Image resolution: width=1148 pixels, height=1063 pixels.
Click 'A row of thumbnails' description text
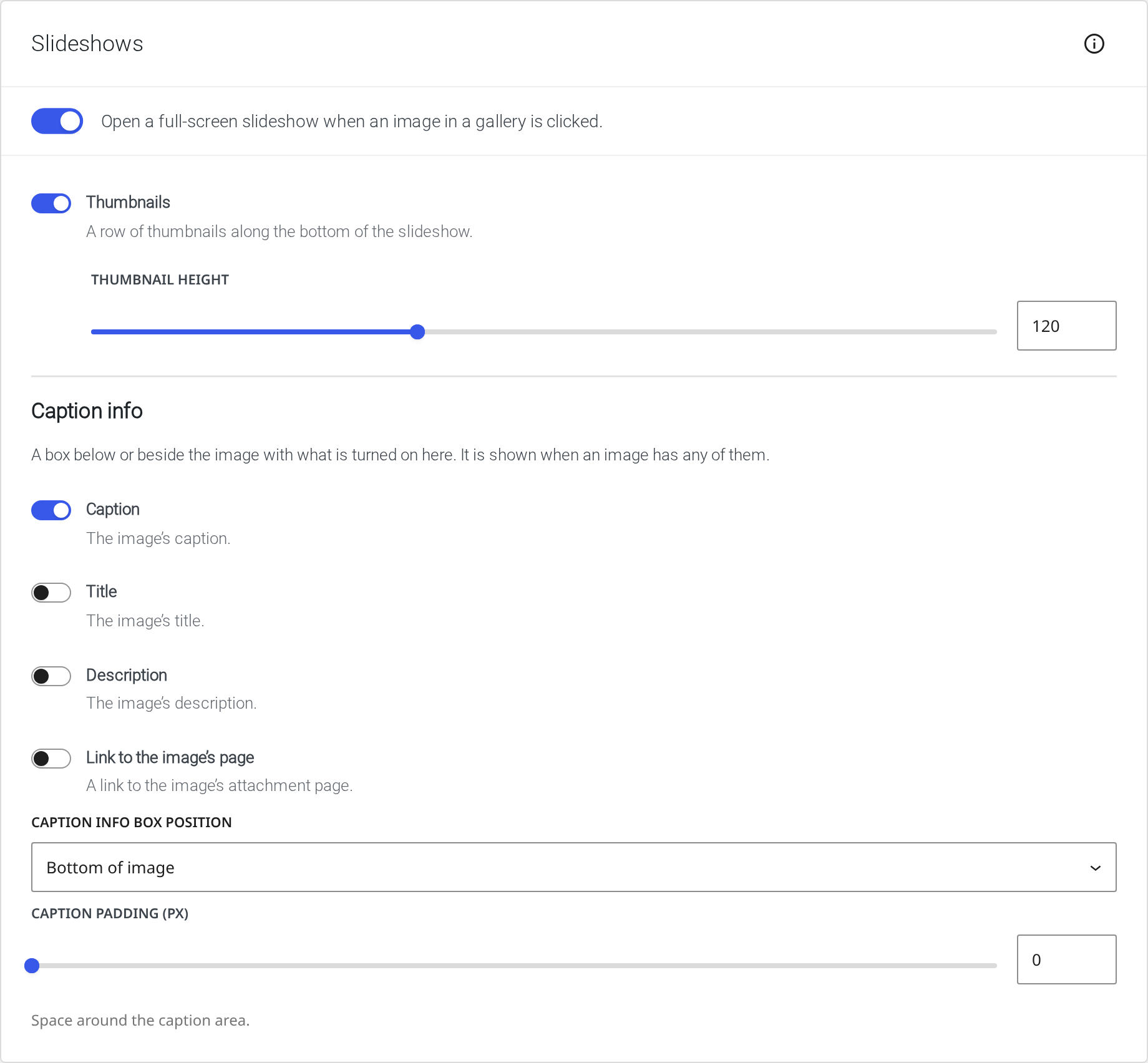pos(279,231)
